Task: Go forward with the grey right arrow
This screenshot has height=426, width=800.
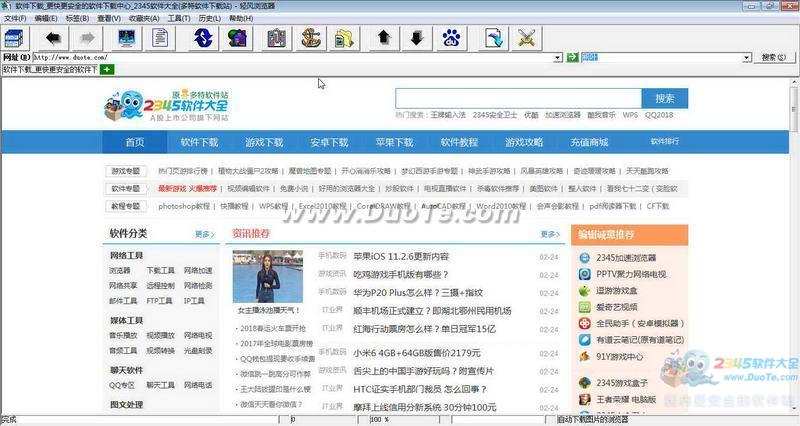Action: 87,38
